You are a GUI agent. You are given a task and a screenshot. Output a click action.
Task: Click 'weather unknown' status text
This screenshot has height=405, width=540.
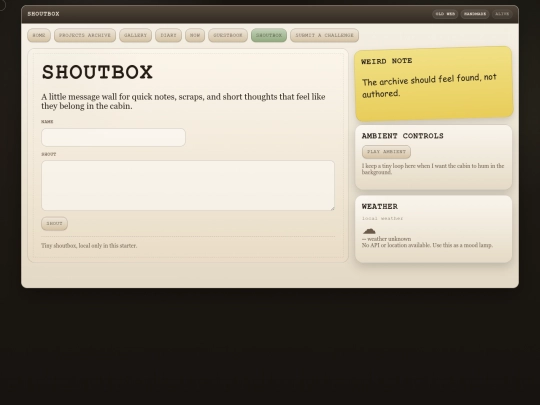click(x=386, y=239)
